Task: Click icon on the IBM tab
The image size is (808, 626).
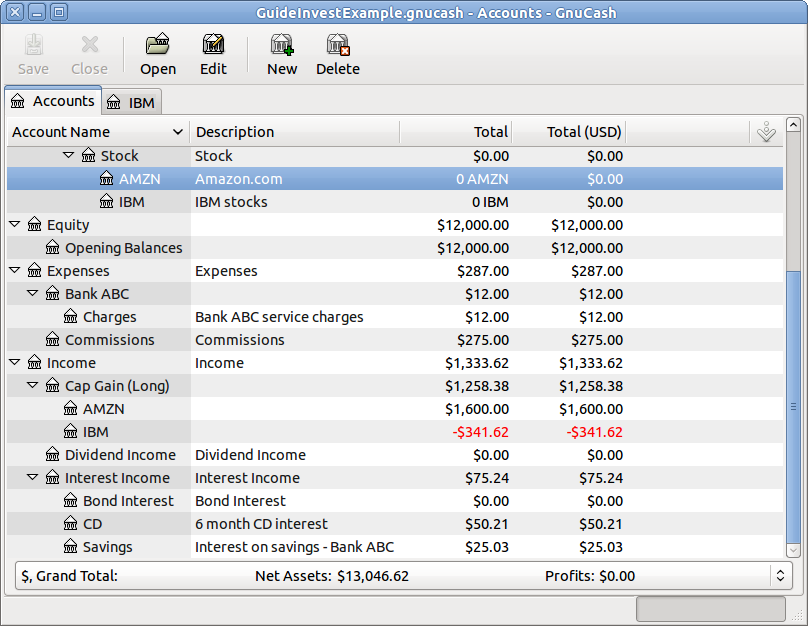Action: pyautogui.click(x=113, y=103)
